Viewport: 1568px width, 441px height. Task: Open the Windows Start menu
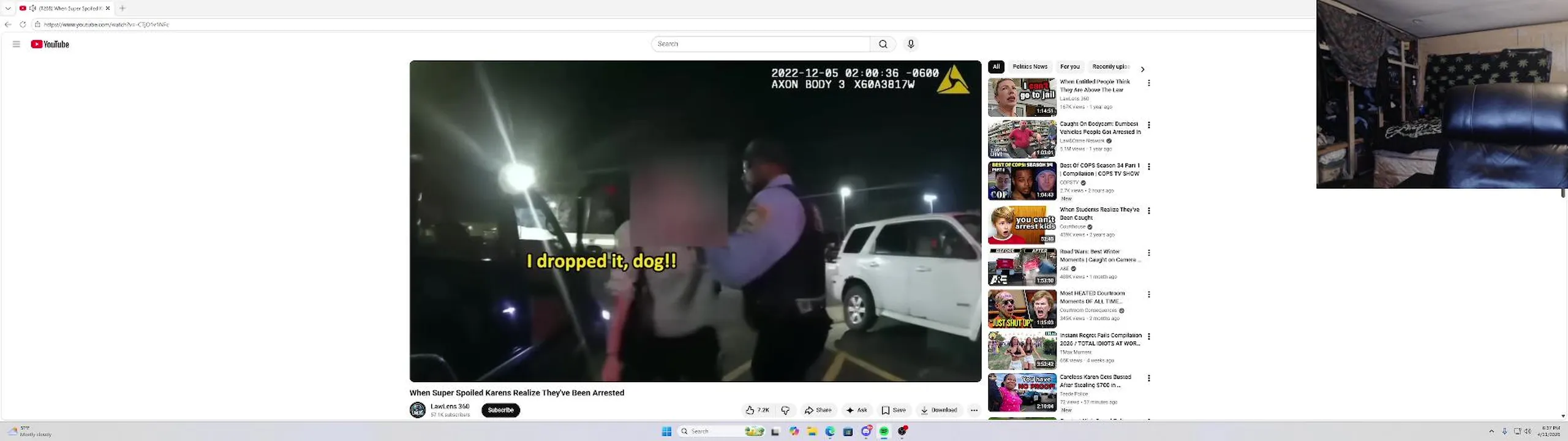(x=666, y=431)
